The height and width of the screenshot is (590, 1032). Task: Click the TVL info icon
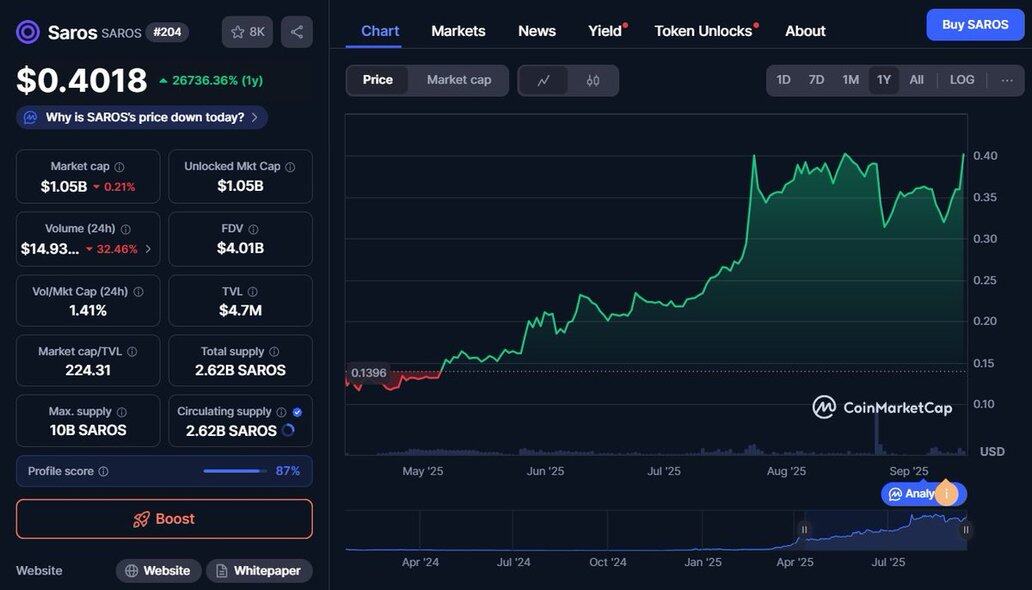253,292
